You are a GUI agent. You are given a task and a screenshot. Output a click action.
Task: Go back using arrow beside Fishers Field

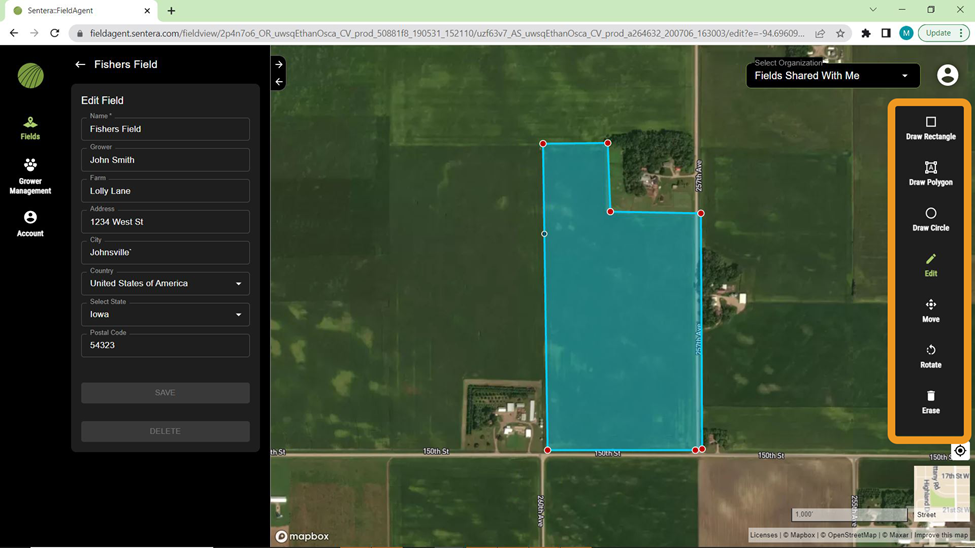tap(80, 65)
